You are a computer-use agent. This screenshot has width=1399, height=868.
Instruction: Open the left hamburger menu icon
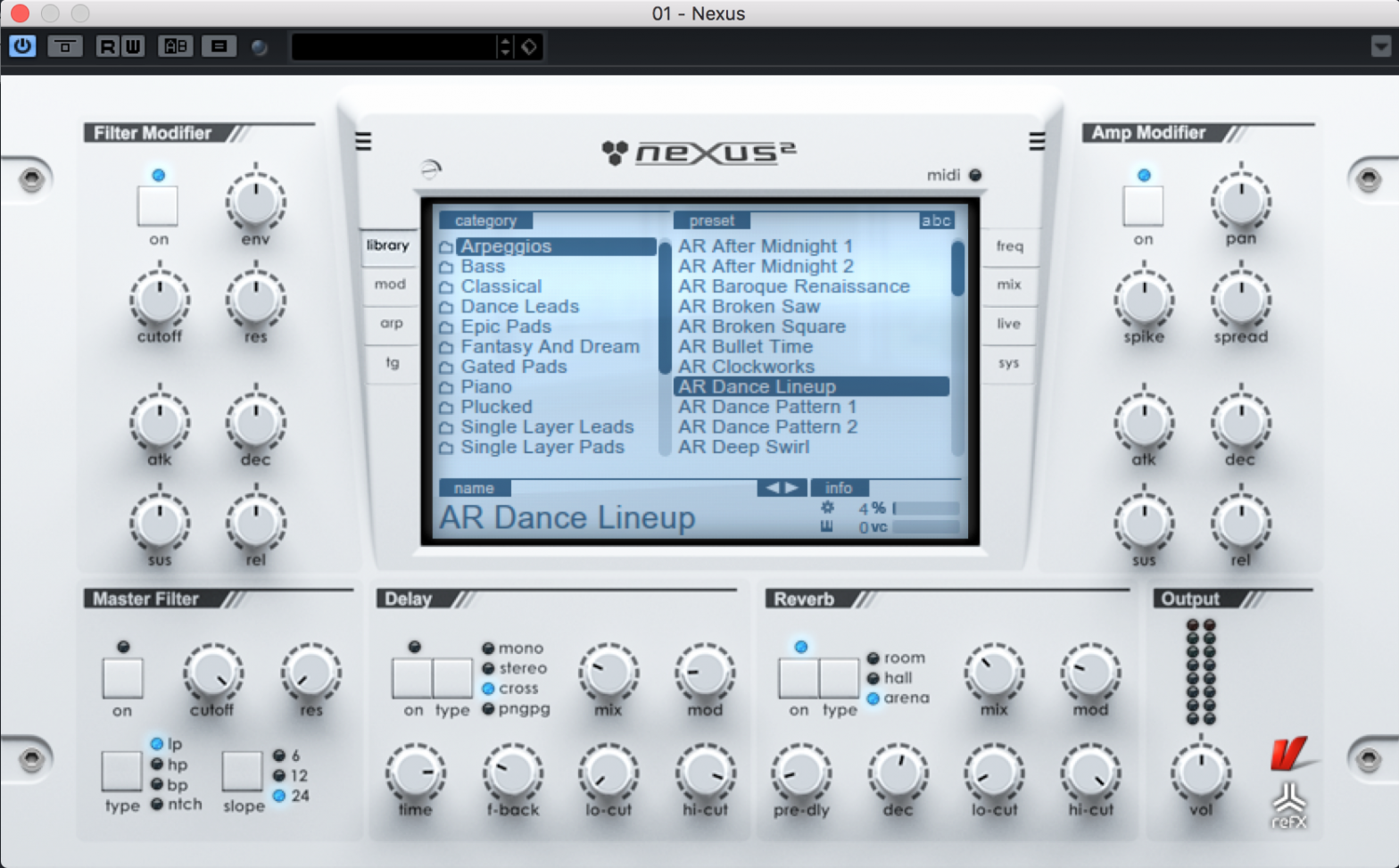363,141
